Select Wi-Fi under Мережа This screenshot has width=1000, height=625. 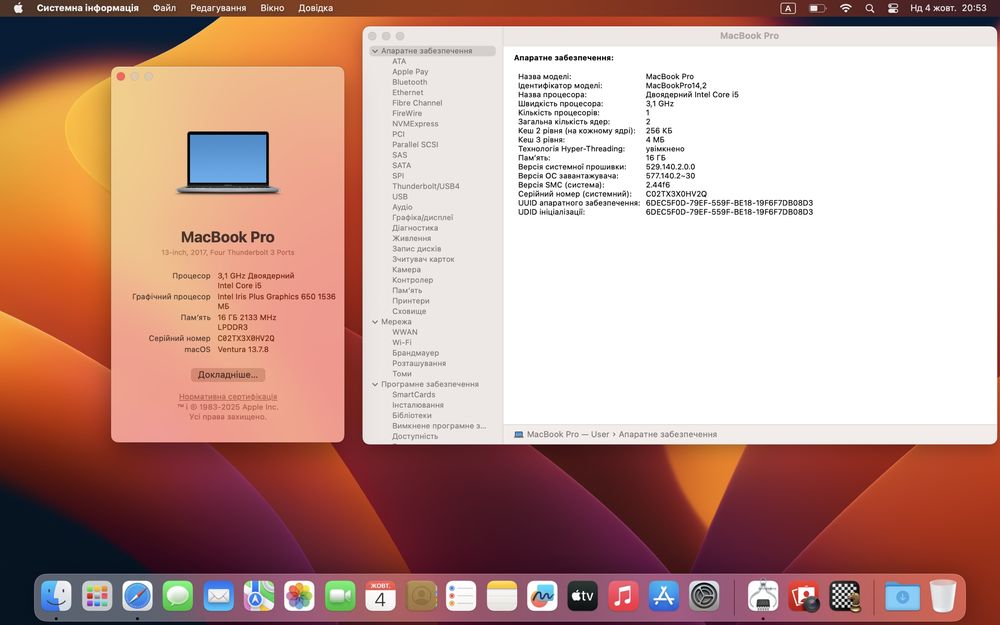click(x=402, y=342)
